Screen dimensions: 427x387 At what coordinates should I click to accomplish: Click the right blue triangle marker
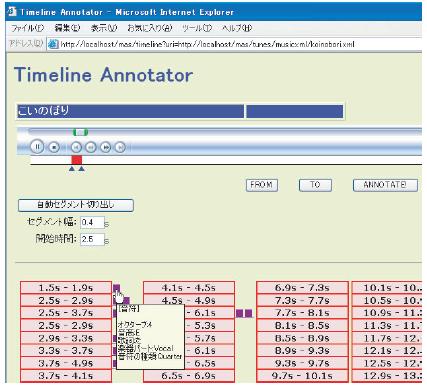(x=81, y=169)
